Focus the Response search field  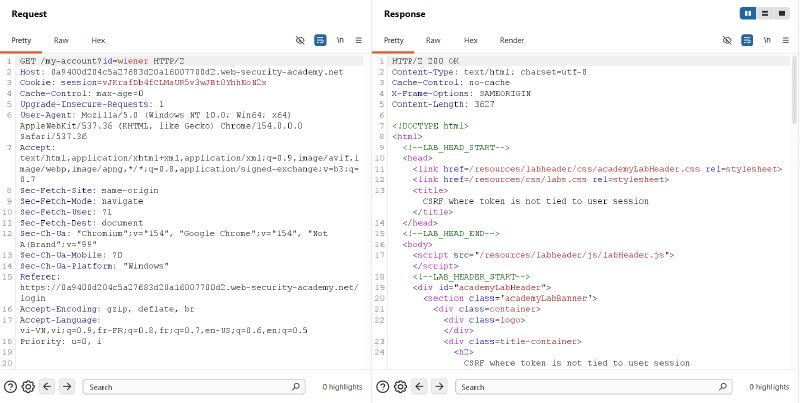click(593, 387)
